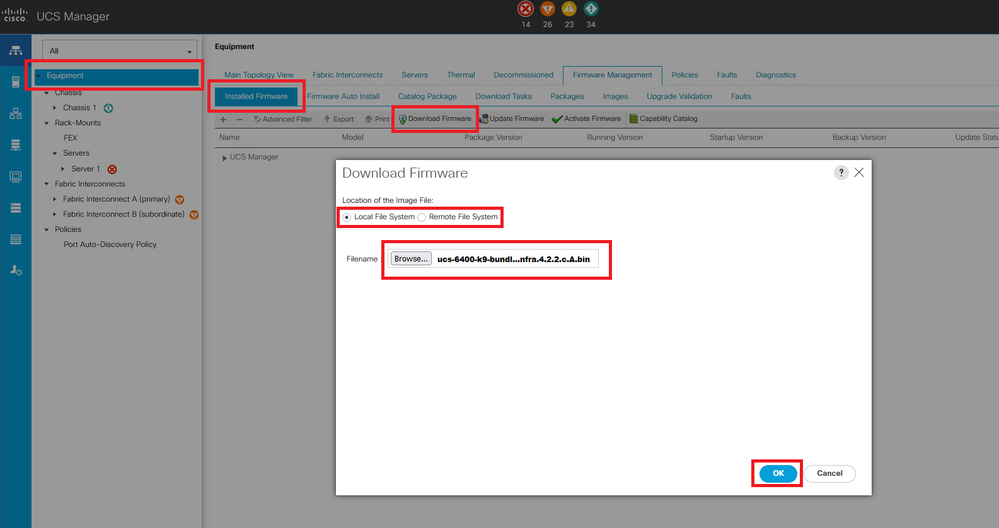Select FEX in the tree
Image resolution: width=999 pixels, height=528 pixels.
[71, 138]
